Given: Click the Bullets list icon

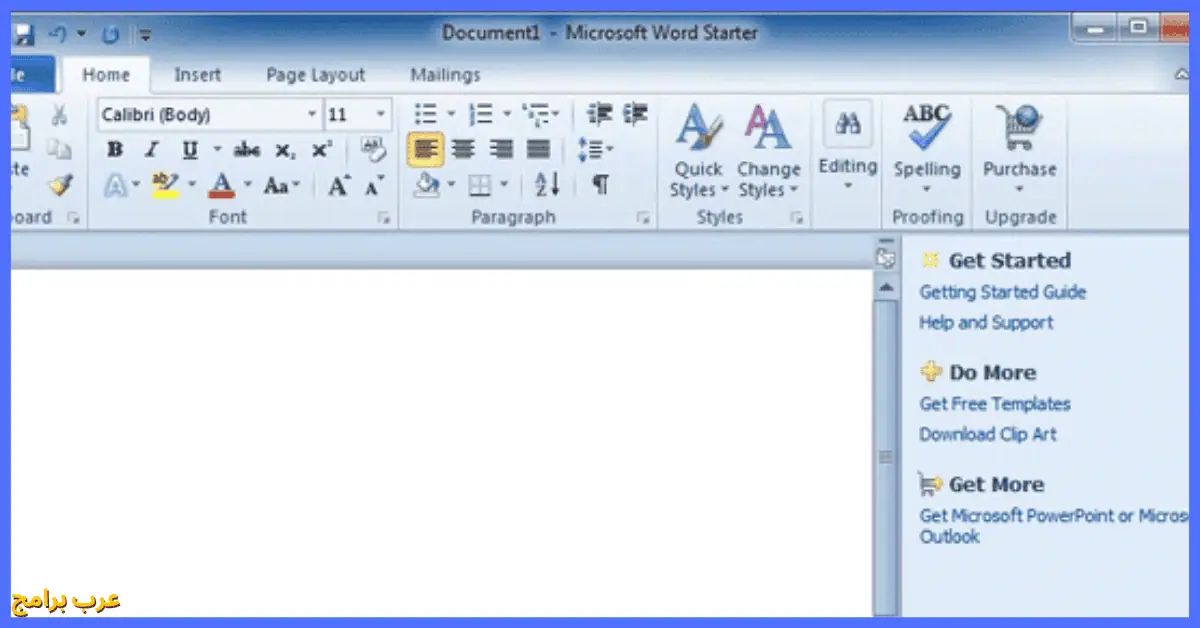Looking at the screenshot, I should coord(426,114).
